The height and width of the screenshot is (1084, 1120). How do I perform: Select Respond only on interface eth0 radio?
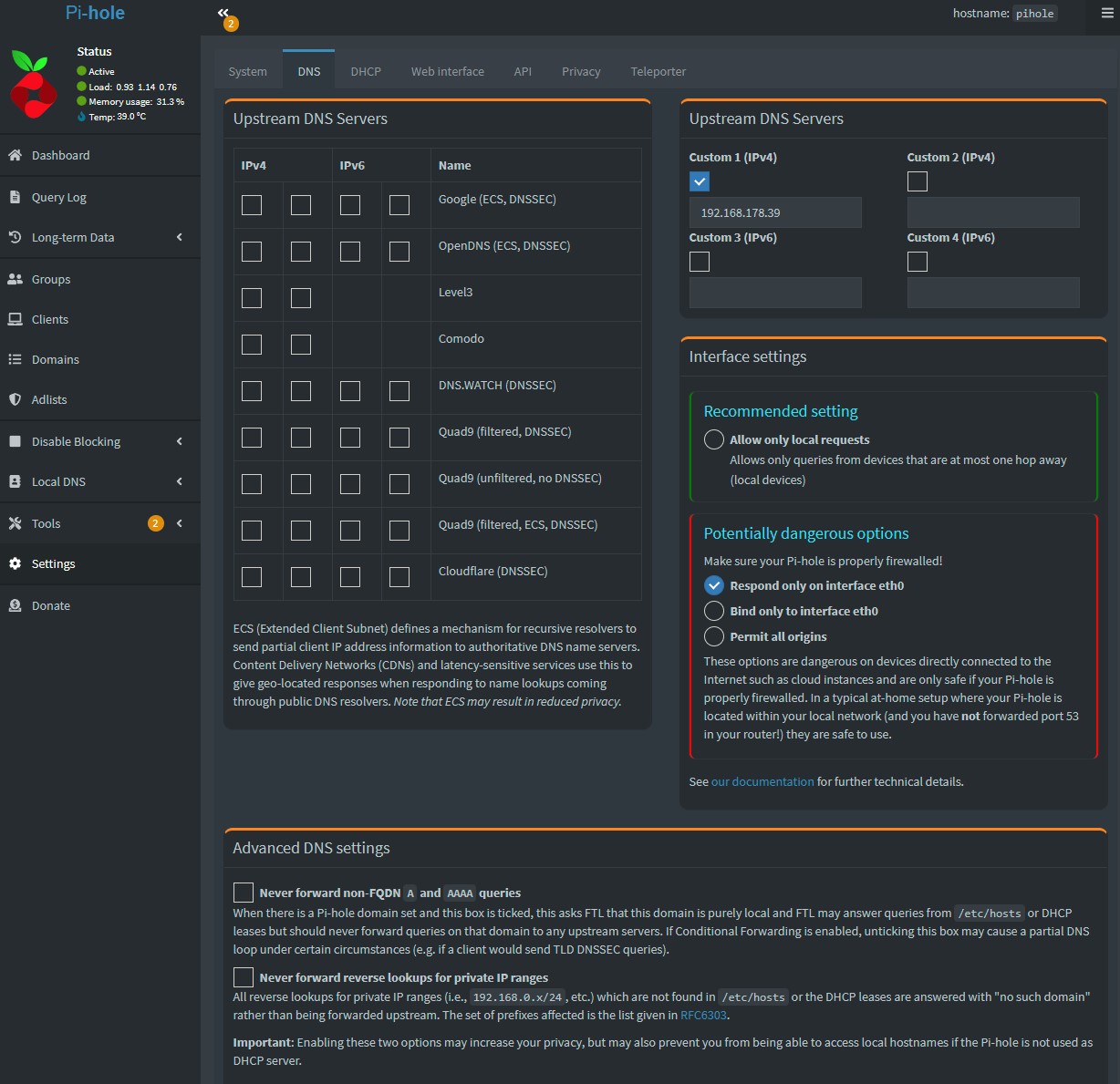(714, 585)
